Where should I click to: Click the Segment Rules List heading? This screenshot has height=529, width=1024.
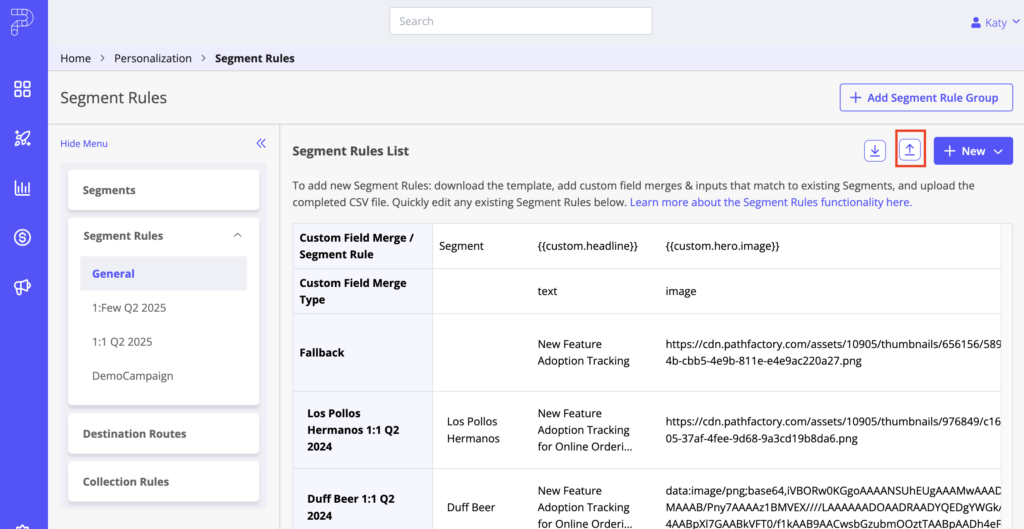click(351, 151)
